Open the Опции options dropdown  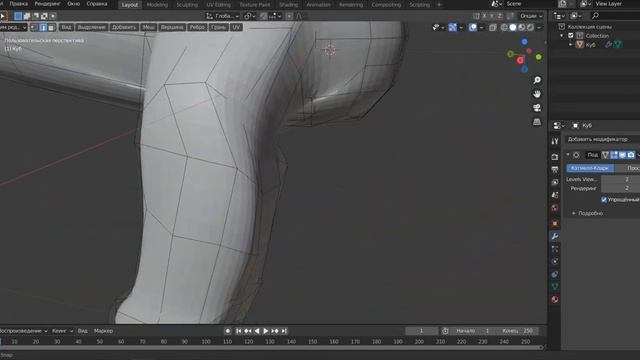coord(531,16)
